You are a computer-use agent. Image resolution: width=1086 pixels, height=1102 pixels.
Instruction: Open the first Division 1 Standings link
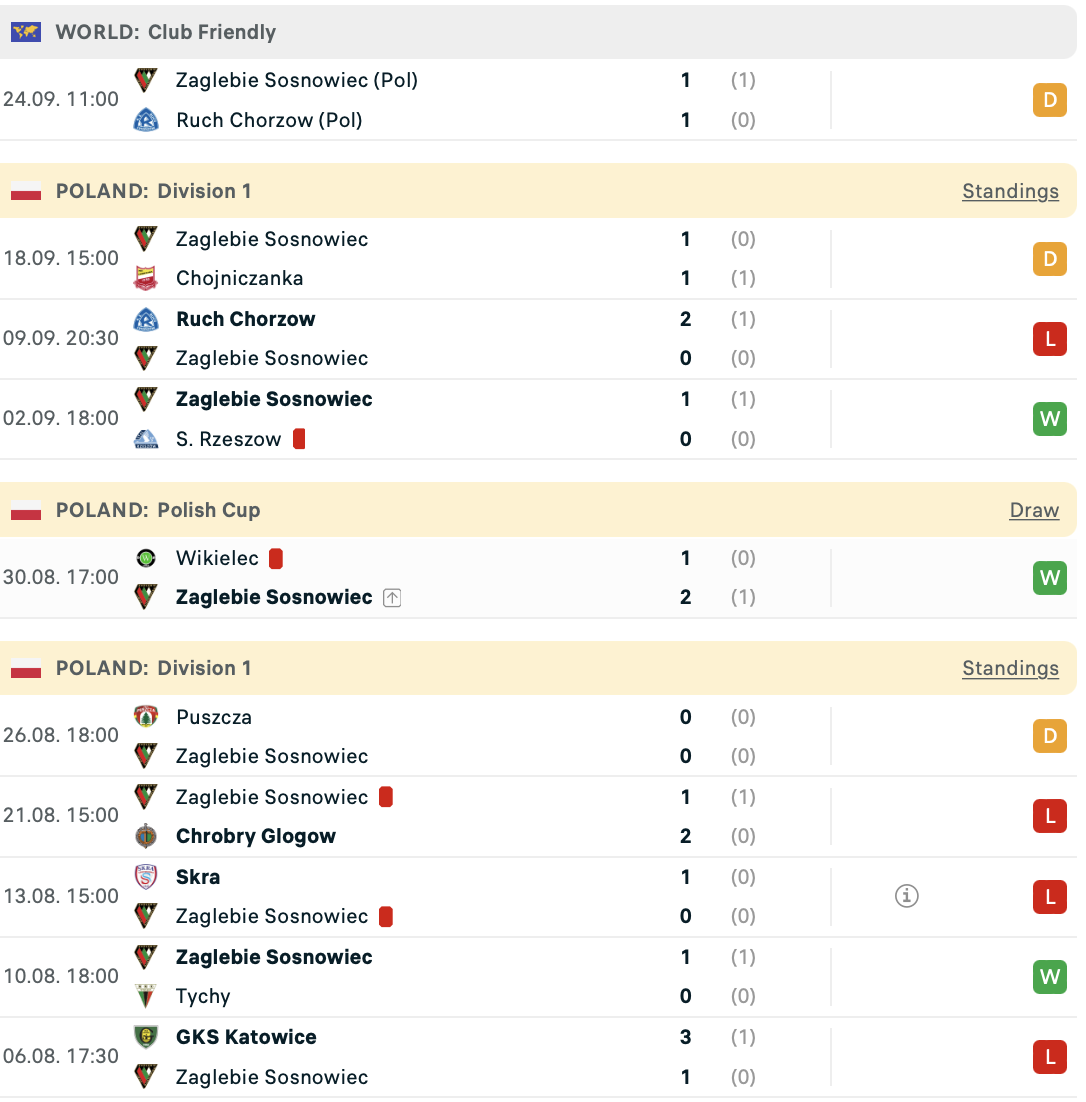pos(1010,191)
